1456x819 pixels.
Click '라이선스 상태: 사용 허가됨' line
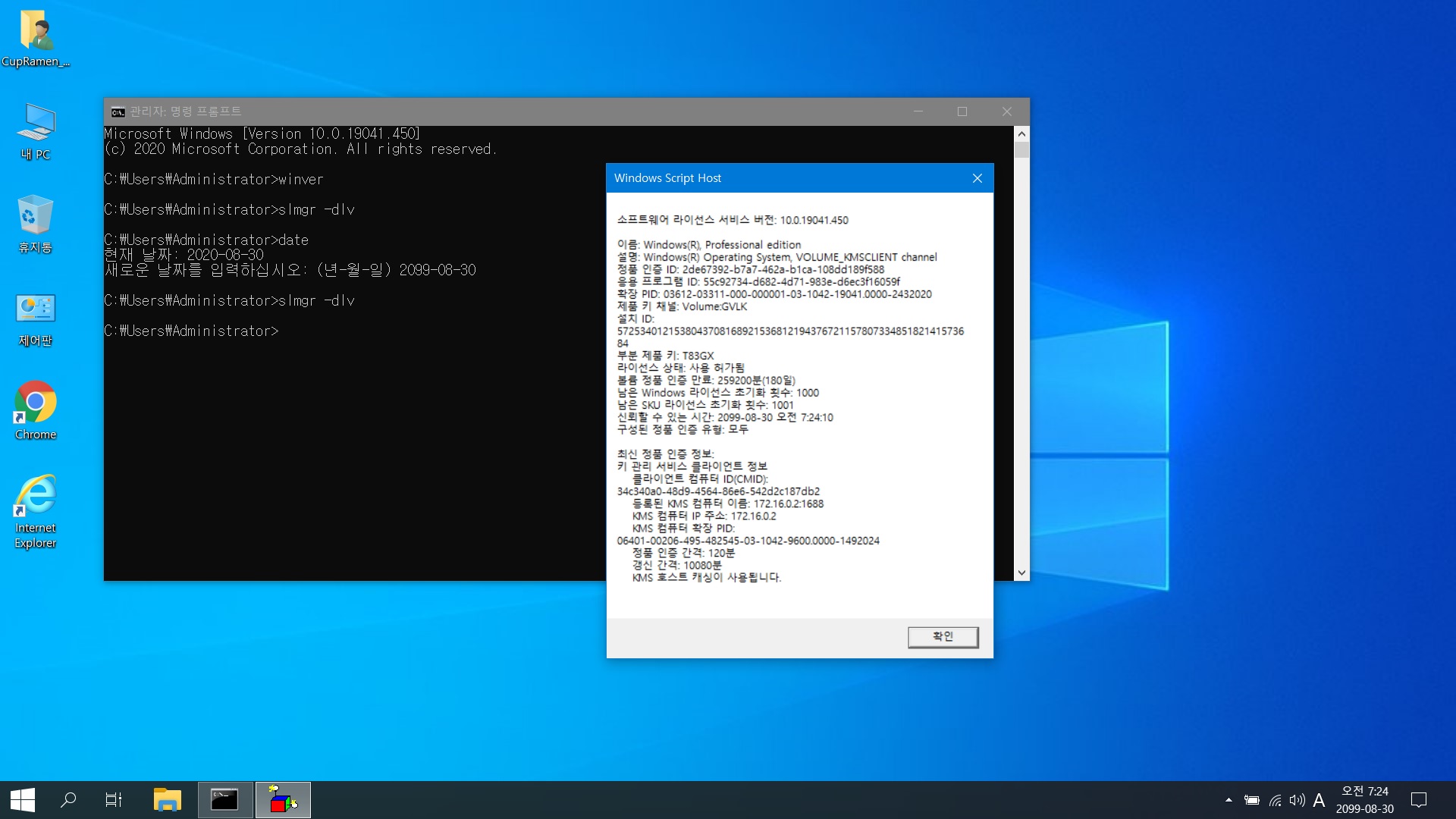(680, 368)
